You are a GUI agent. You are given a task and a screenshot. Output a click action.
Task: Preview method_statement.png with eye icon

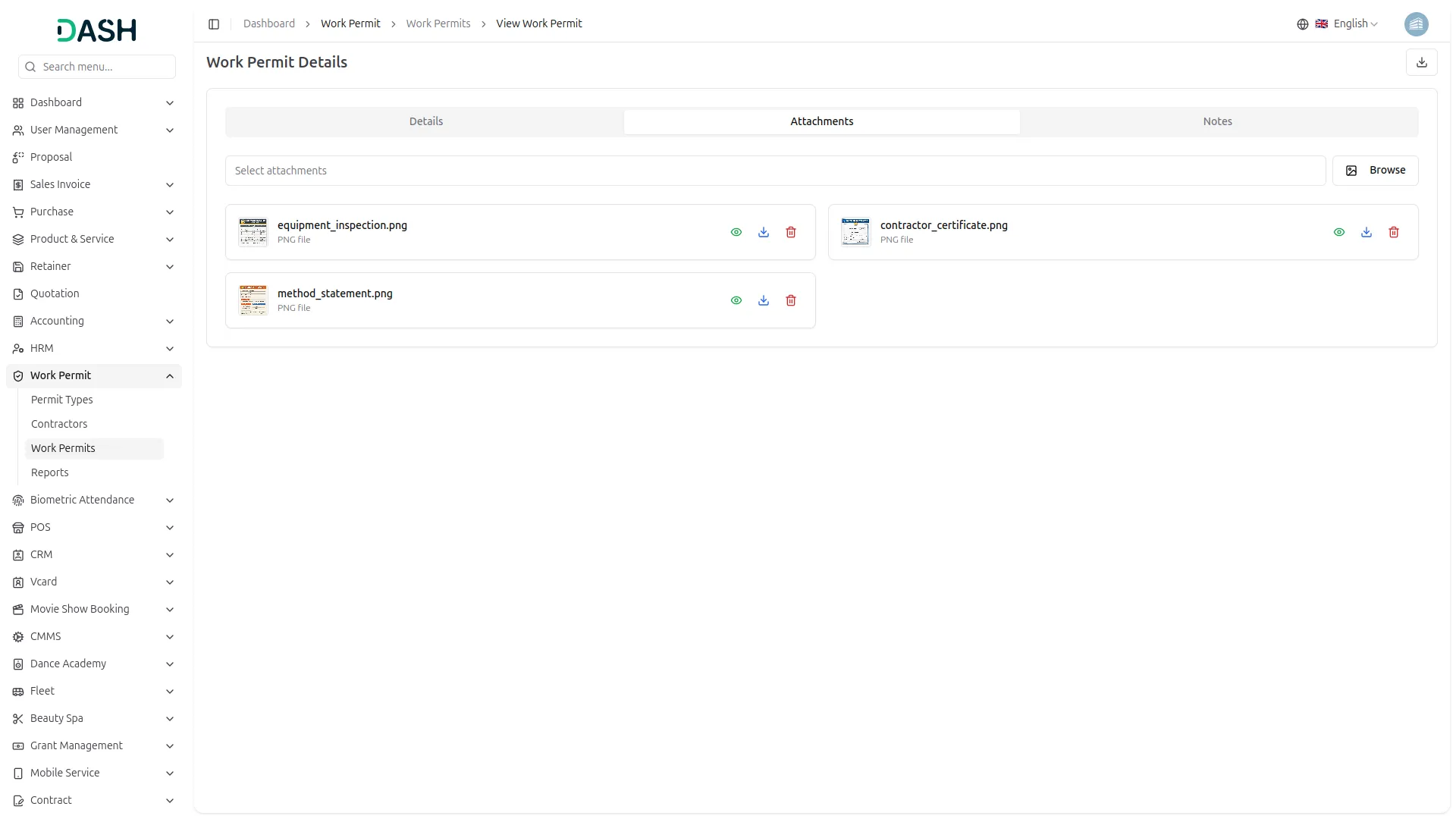click(x=736, y=300)
